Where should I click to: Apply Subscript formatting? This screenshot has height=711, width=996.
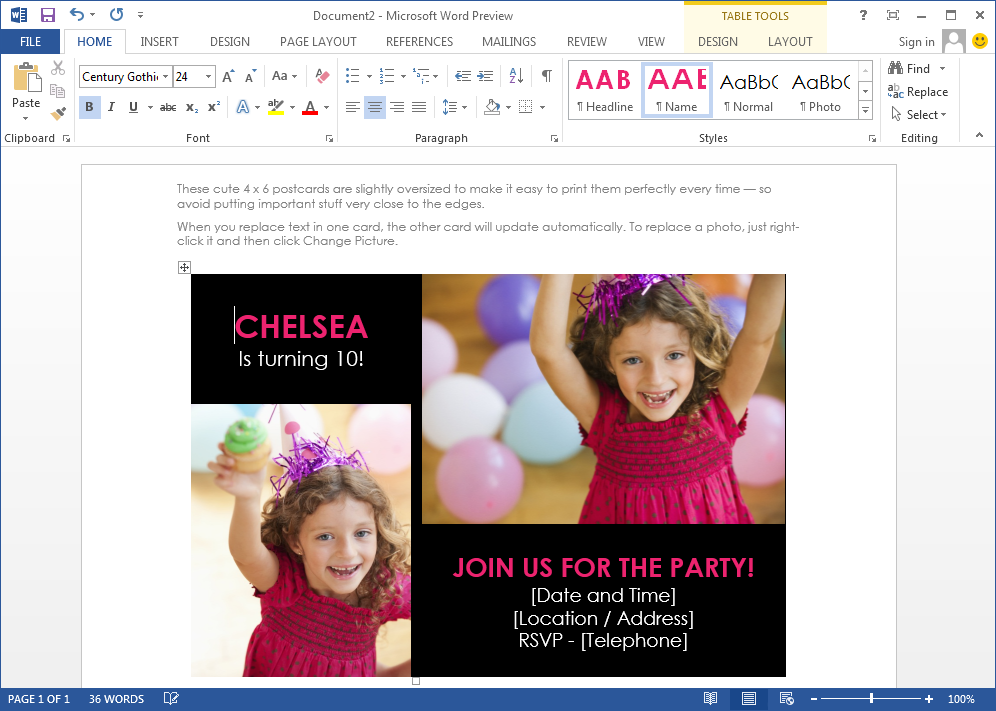[x=192, y=106]
